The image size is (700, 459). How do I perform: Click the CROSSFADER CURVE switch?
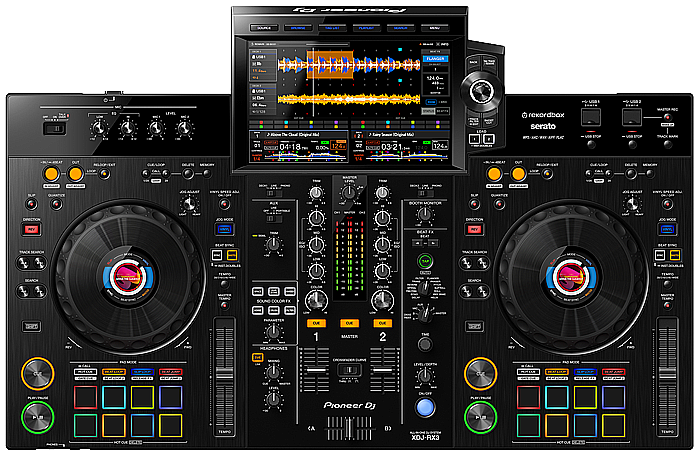click(350, 370)
